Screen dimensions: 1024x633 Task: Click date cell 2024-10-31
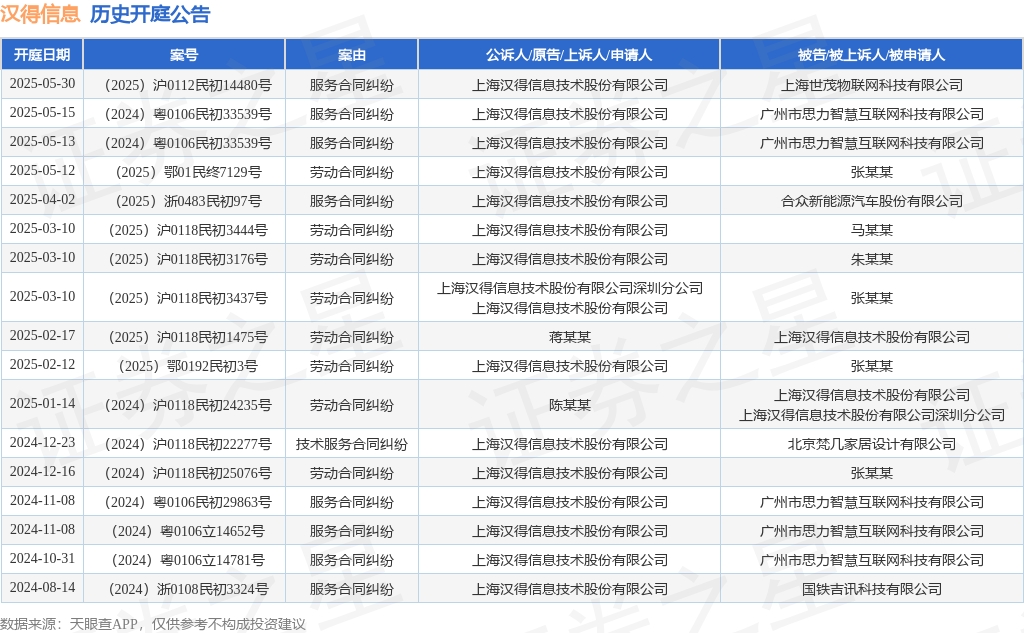click(42, 558)
